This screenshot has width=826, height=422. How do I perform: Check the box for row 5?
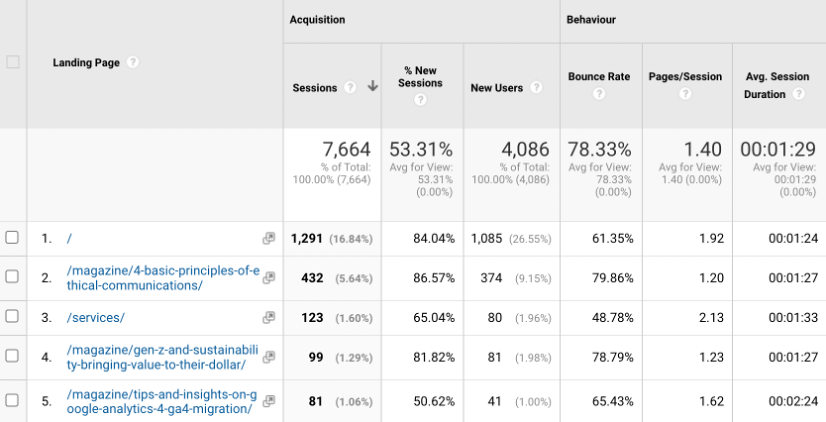[12, 401]
